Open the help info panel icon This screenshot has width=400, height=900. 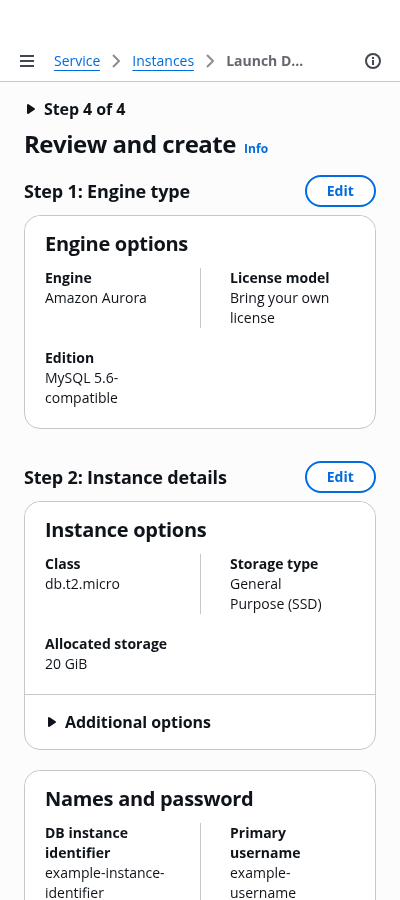click(373, 61)
